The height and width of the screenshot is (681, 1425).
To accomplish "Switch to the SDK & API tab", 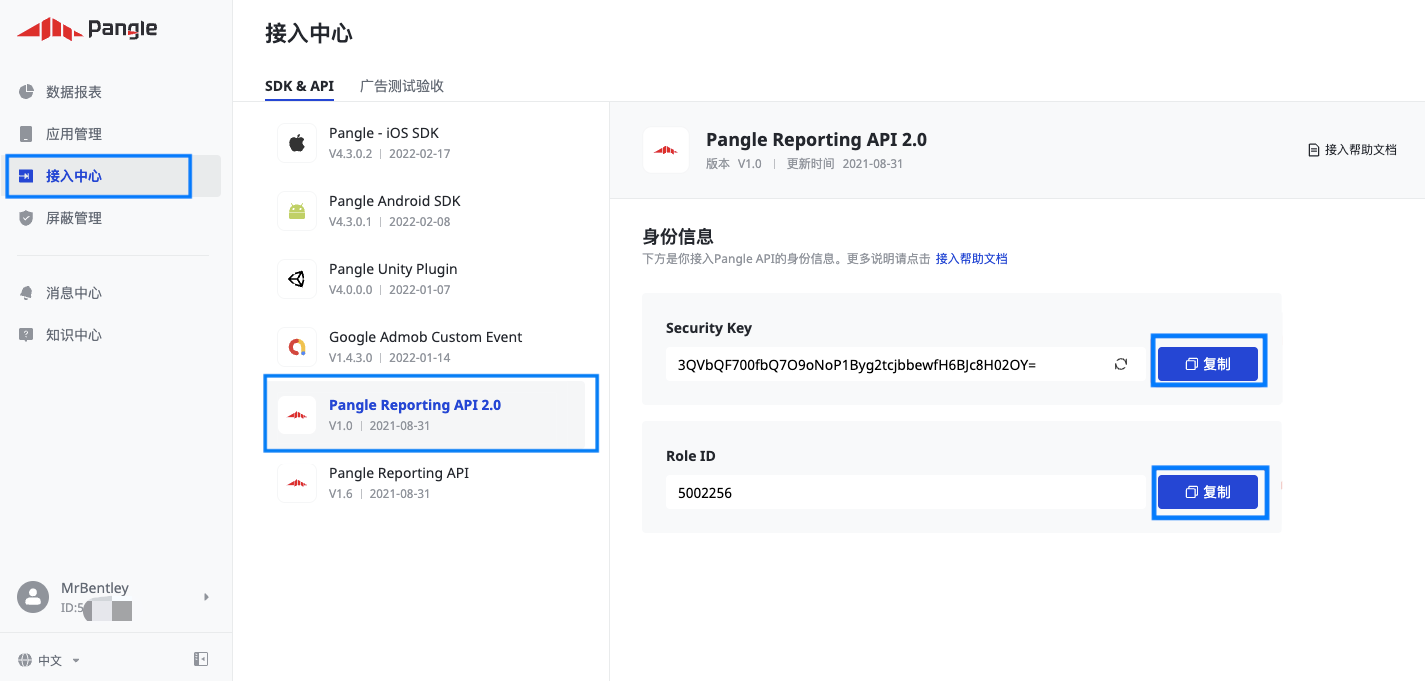I will click(x=299, y=86).
